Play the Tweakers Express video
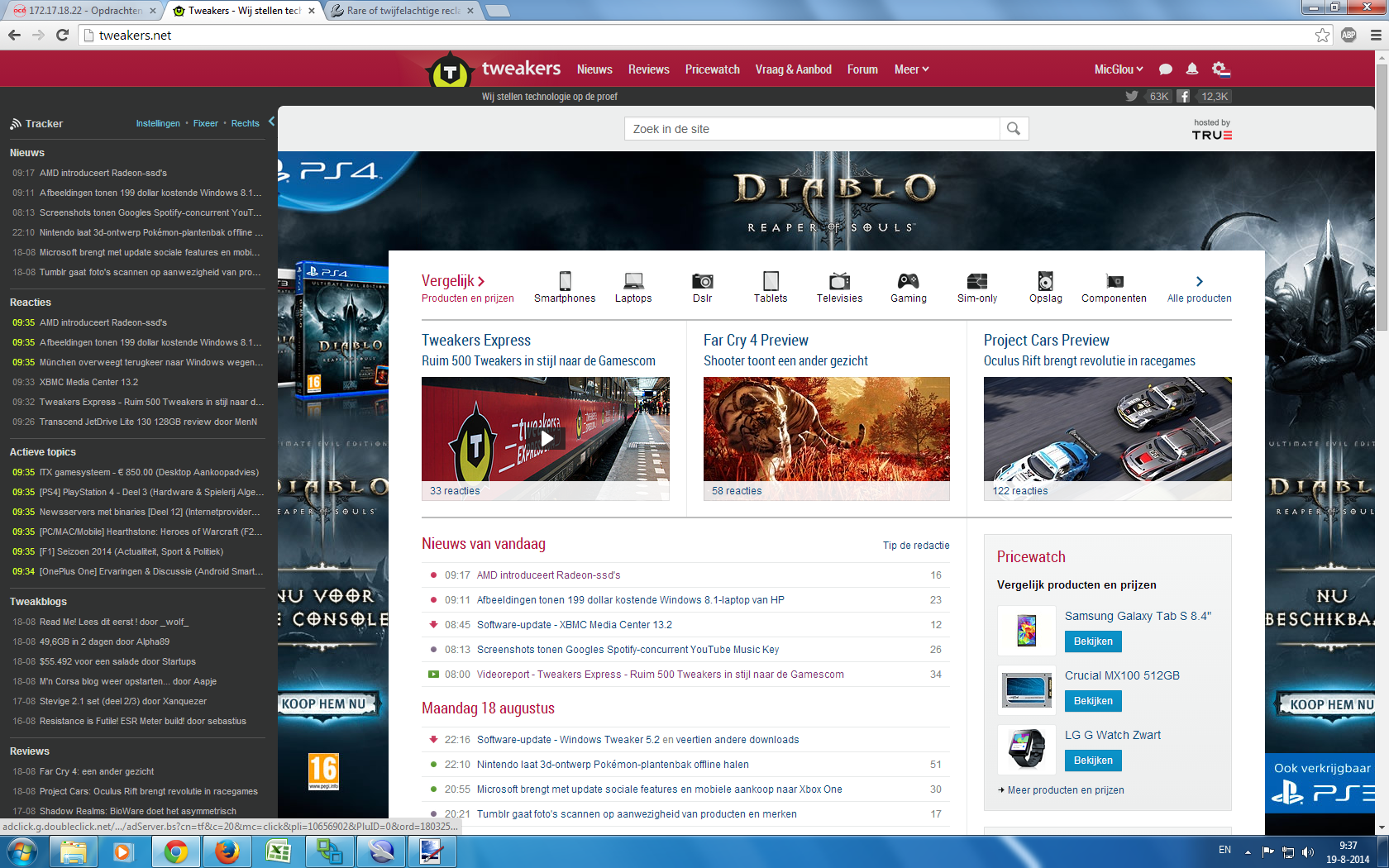 (x=546, y=438)
